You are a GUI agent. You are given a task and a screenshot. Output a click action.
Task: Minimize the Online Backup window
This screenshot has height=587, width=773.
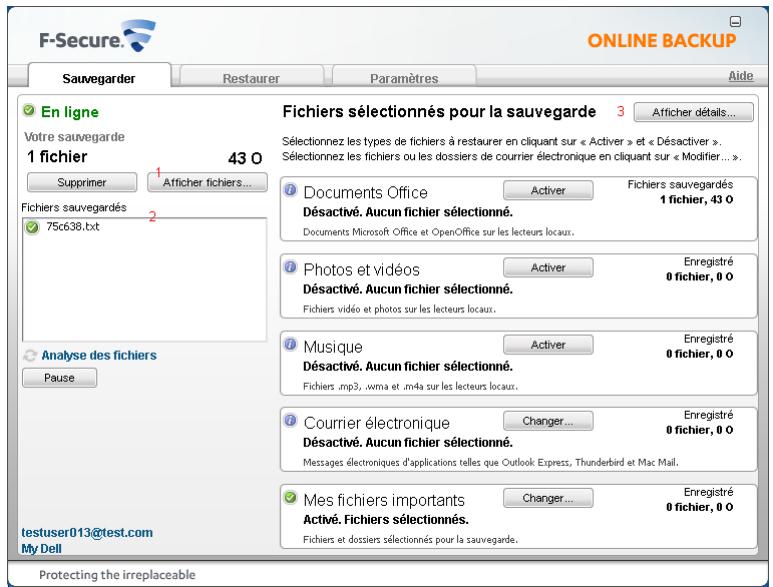[x=735, y=22]
